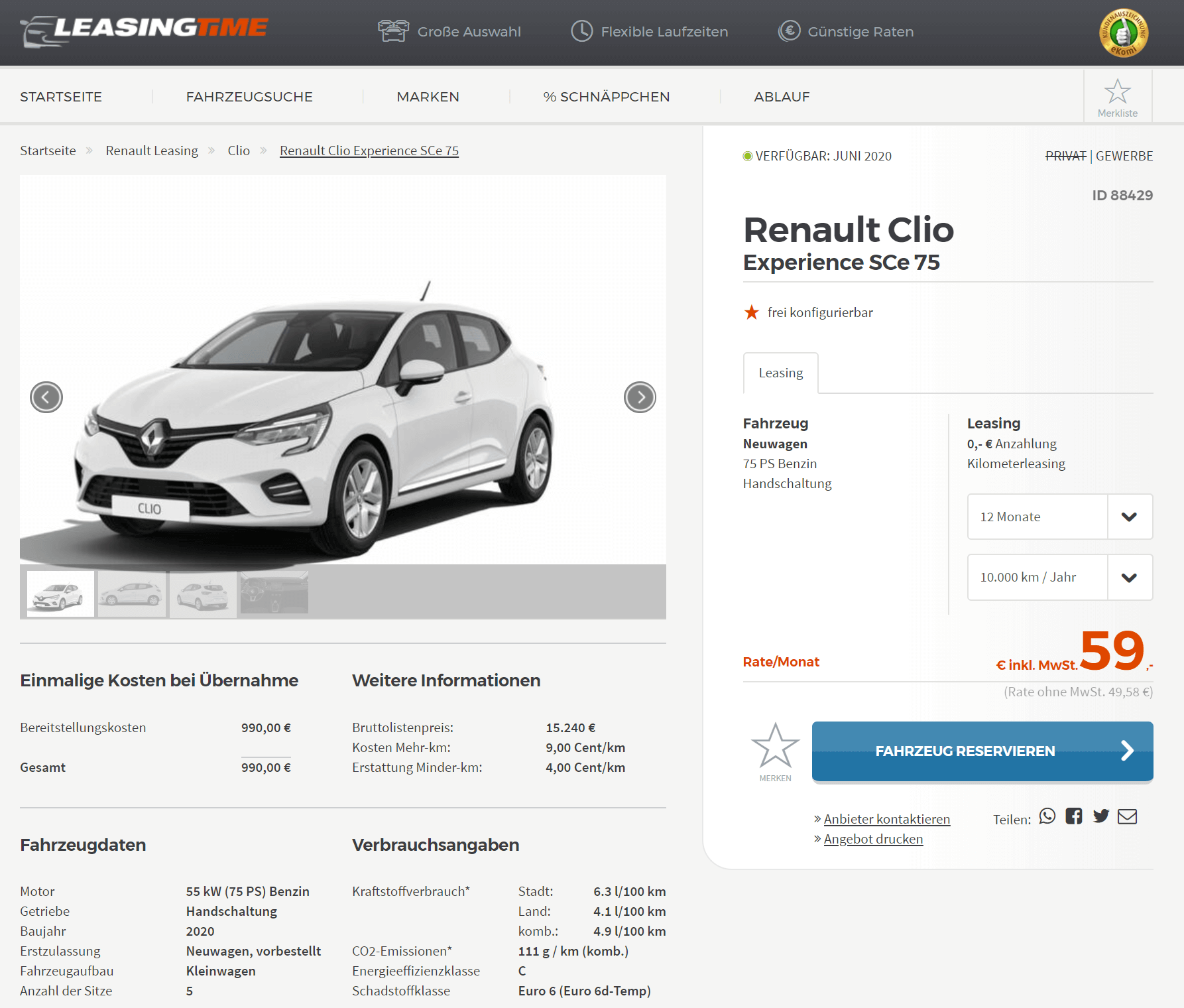The image size is (1184, 1008).
Task: Select the Leasing tab
Action: (x=781, y=373)
